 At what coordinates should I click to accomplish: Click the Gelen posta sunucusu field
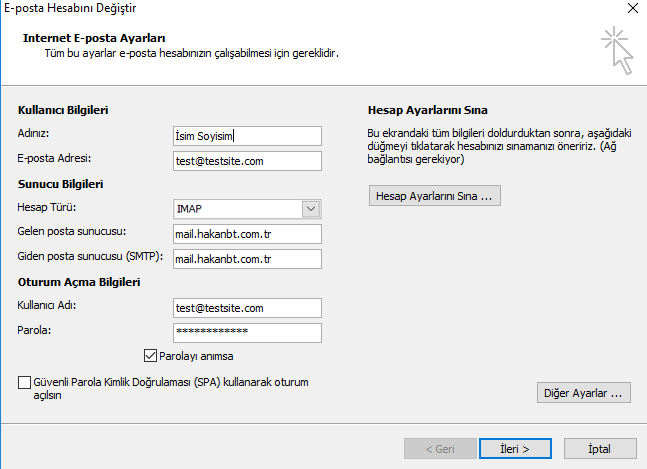(247, 234)
